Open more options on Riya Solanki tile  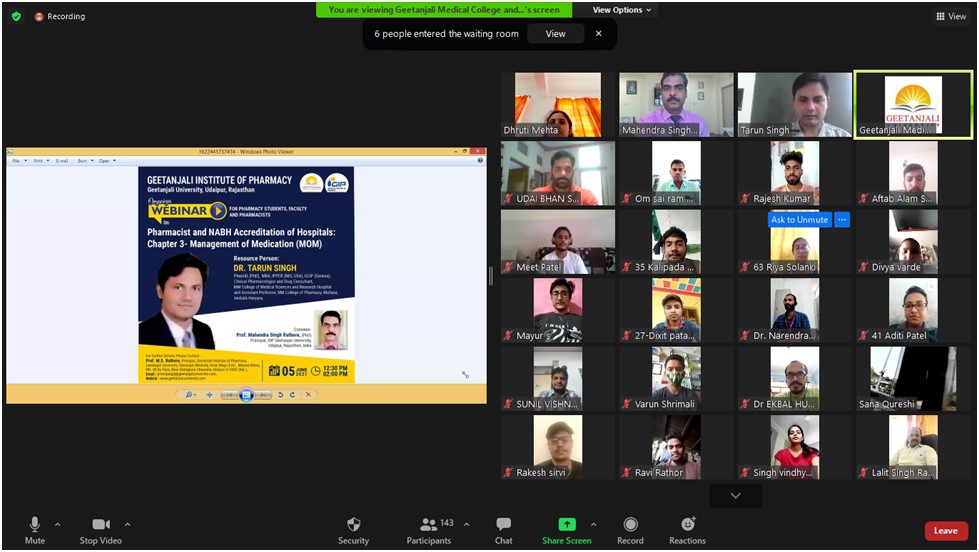[842, 220]
